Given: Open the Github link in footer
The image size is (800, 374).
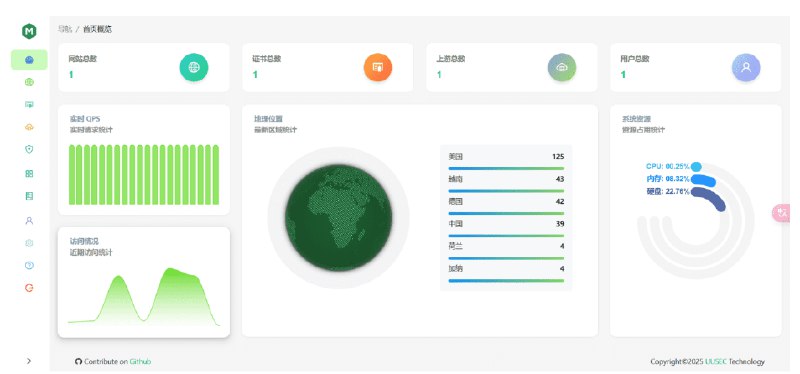Looking at the screenshot, I should (140, 361).
